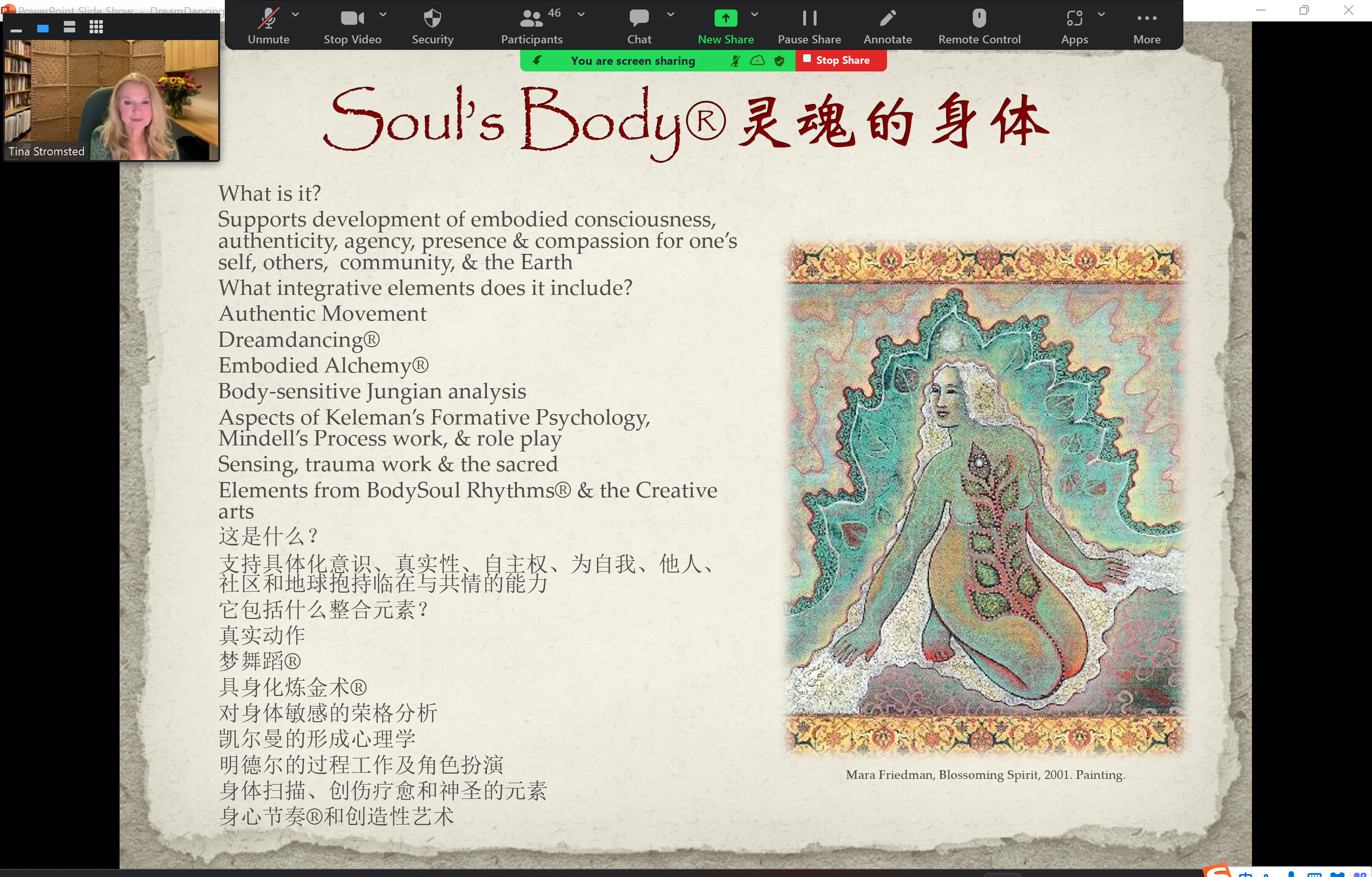The height and width of the screenshot is (877, 1372).
Task: Click the arrow icon left of sharing message
Action: [x=537, y=60]
